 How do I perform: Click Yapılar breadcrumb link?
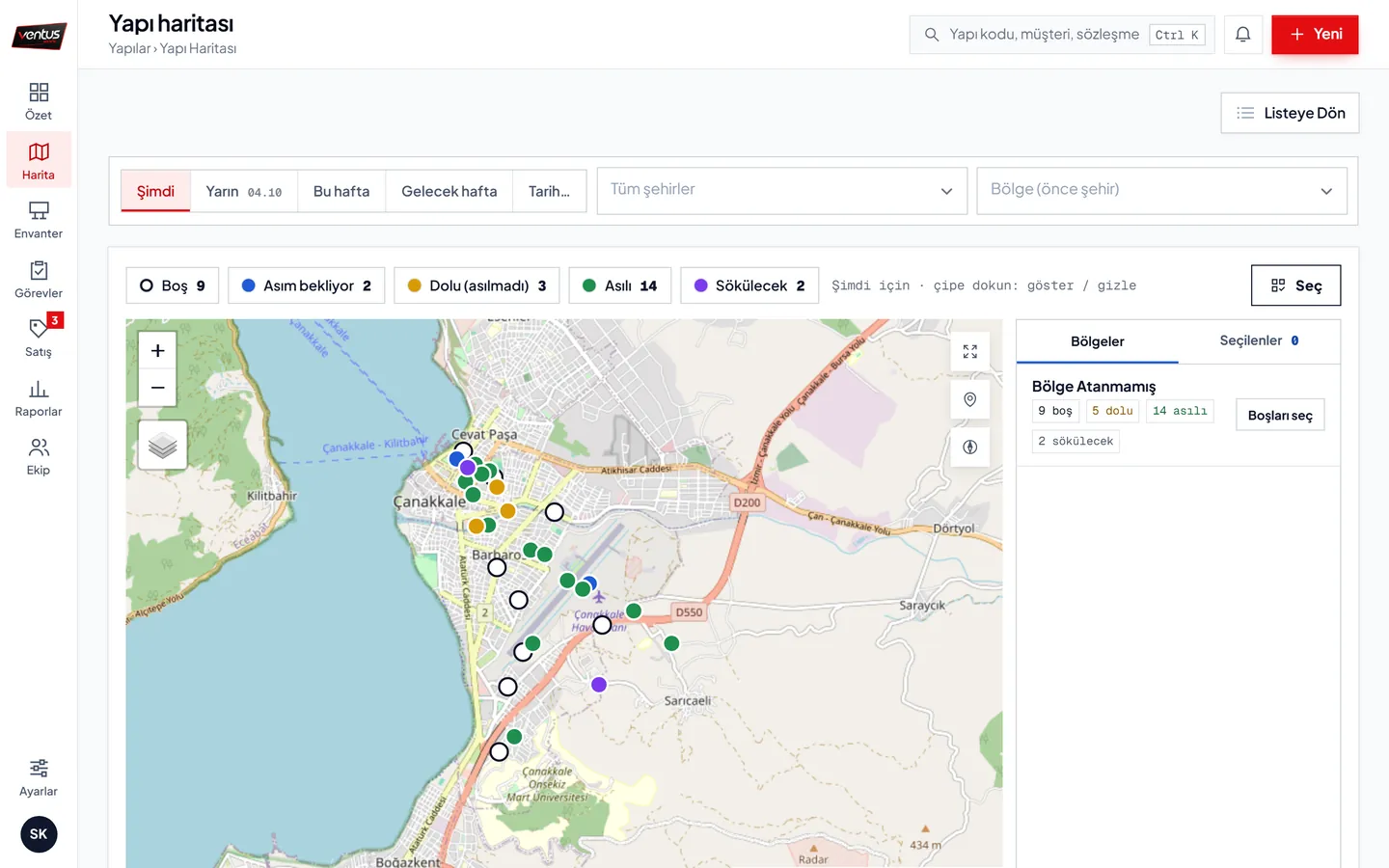[129, 48]
